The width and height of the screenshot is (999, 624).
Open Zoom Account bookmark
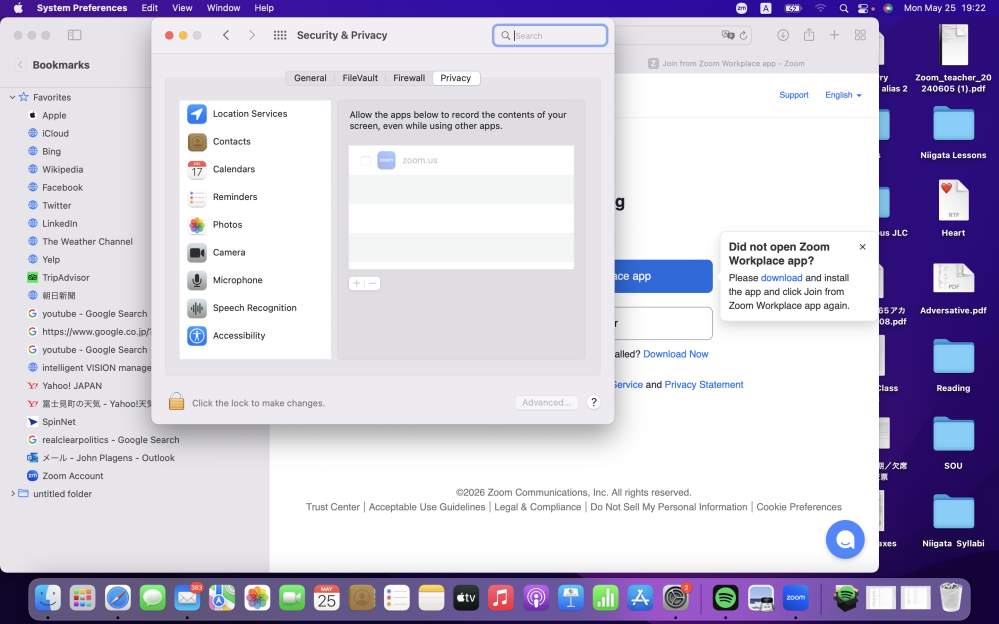pyautogui.click(x=72, y=475)
